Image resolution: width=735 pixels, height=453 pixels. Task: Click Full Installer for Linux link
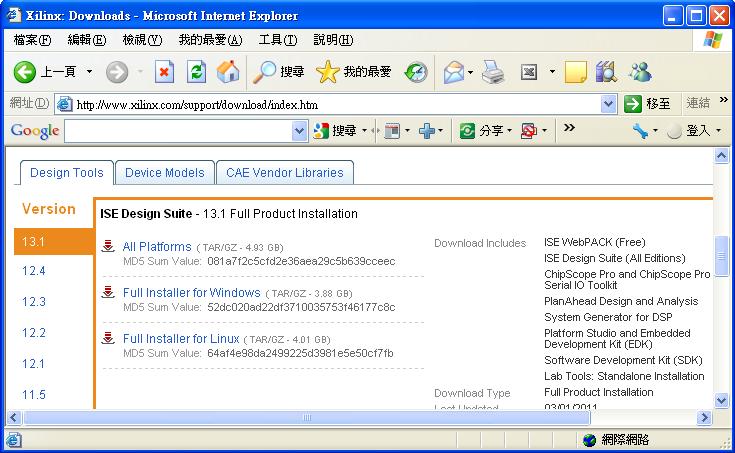click(183, 339)
